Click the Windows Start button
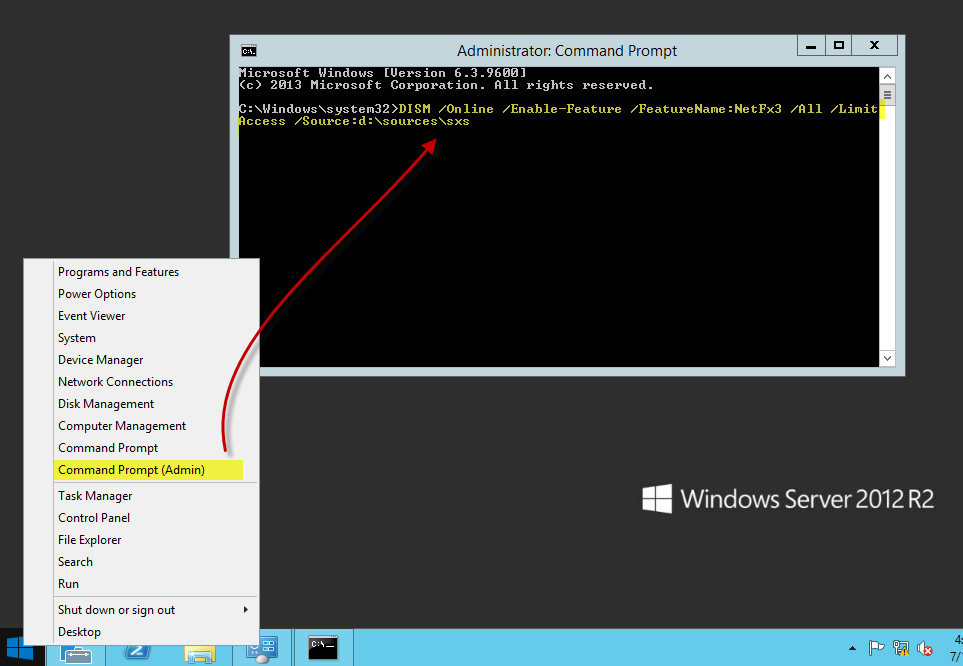This screenshot has width=963, height=666. (20, 649)
